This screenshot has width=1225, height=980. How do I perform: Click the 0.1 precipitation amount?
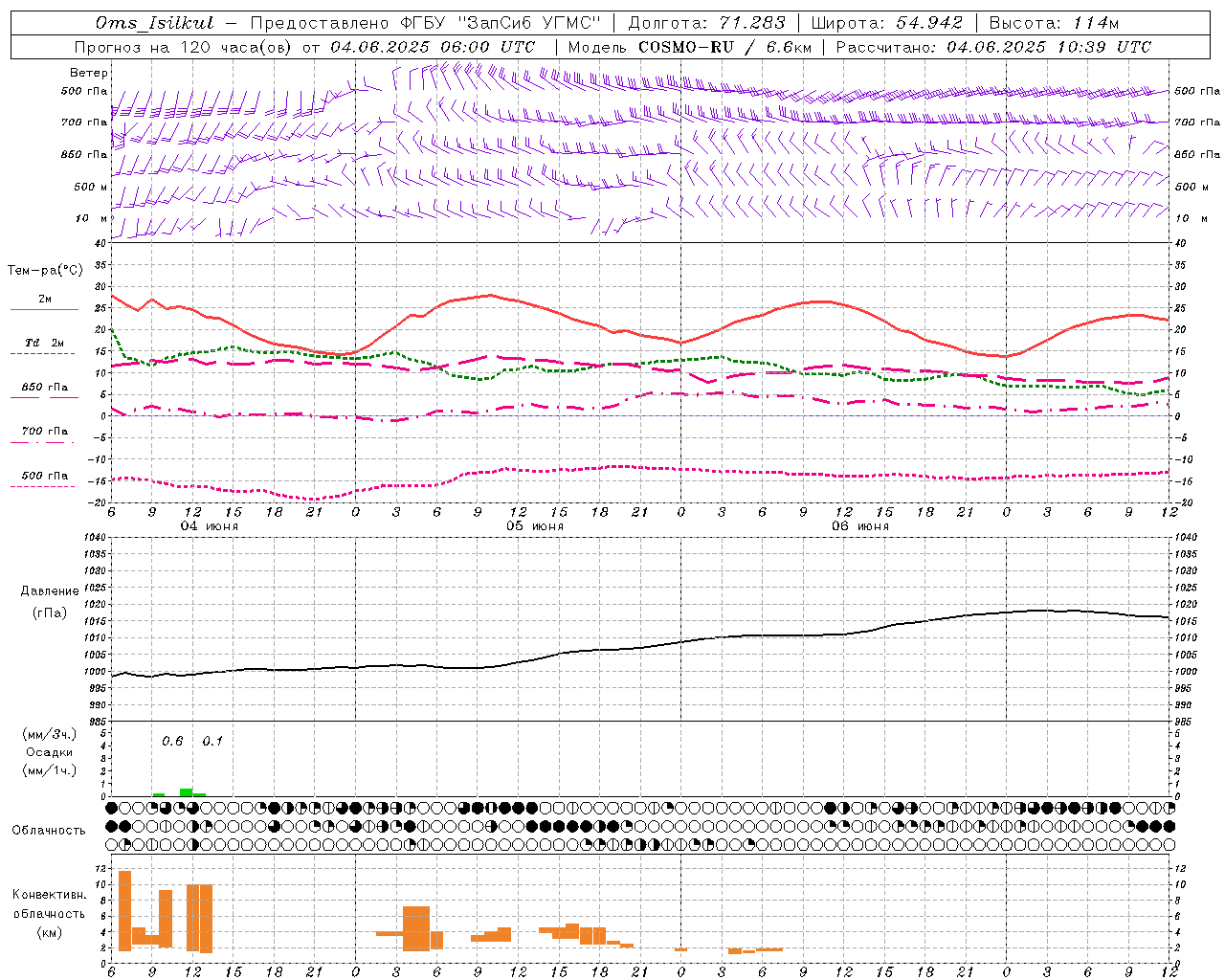click(212, 742)
